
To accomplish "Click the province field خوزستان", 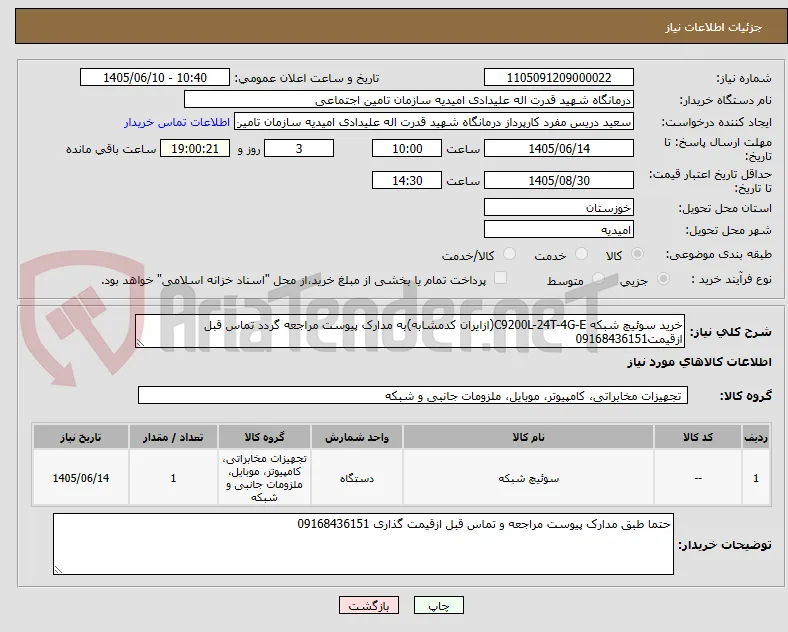I will coord(559,207).
